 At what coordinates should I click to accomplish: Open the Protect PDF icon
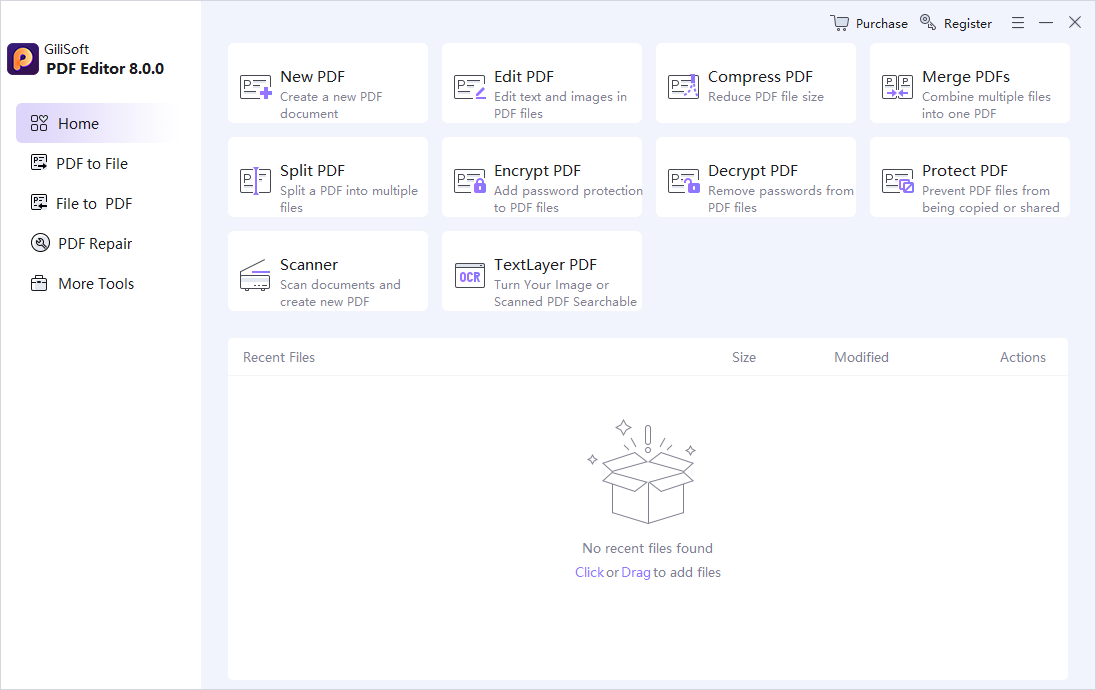pos(897,181)
